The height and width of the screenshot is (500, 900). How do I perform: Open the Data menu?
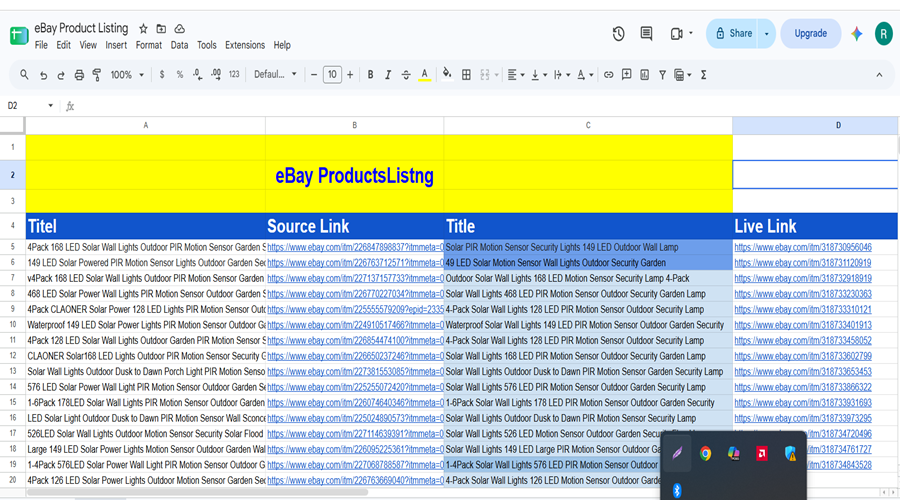coord(179,45)
